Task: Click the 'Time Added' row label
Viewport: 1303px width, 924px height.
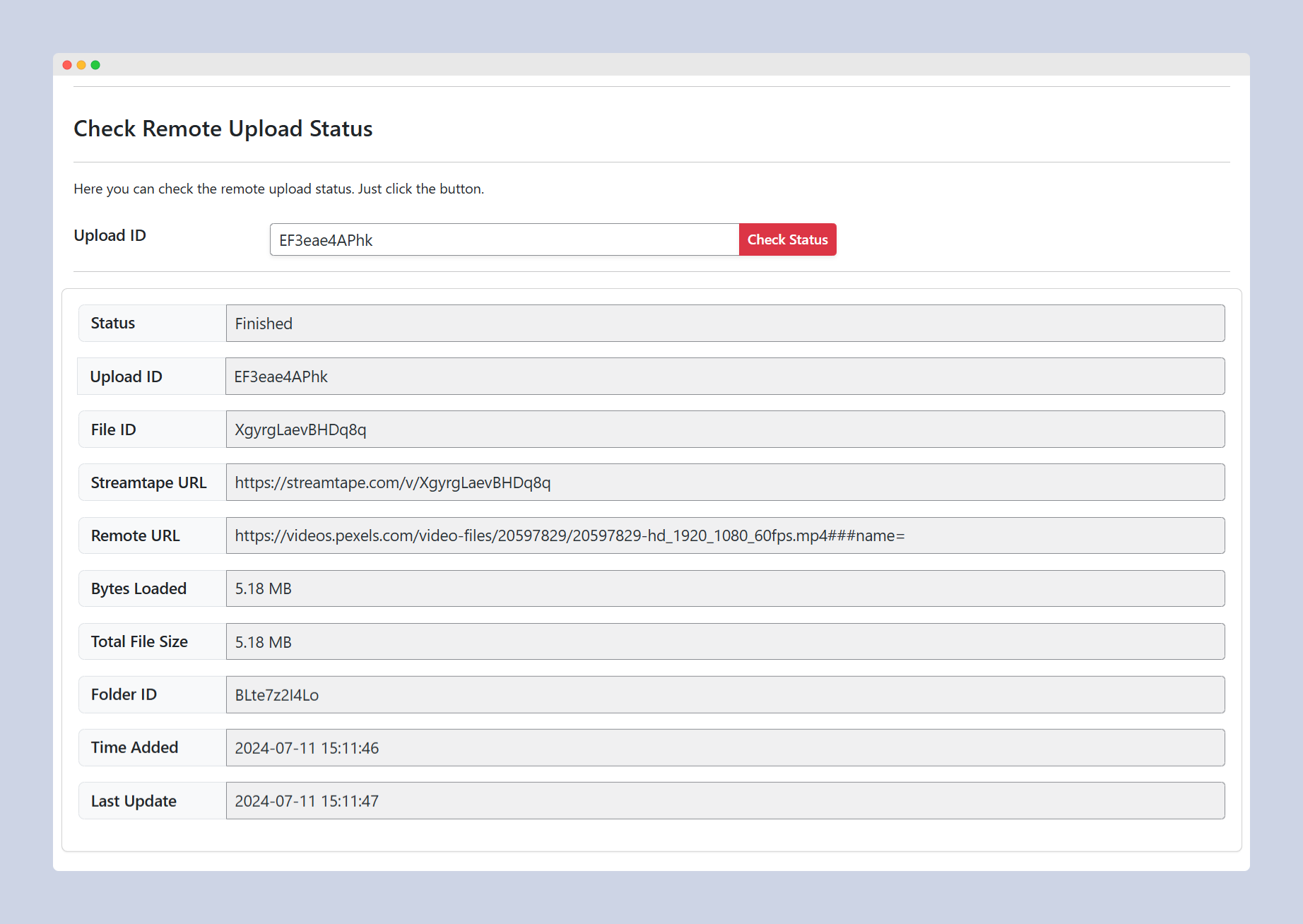Action: coord(134,747)
